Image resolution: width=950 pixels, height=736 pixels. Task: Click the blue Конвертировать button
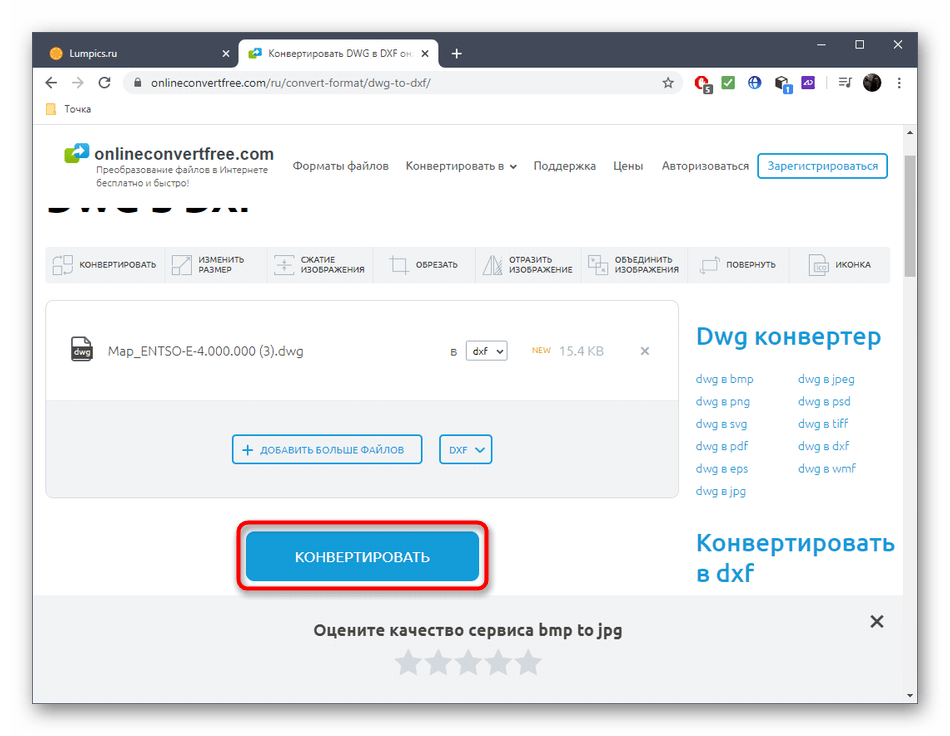coord(362,556)
